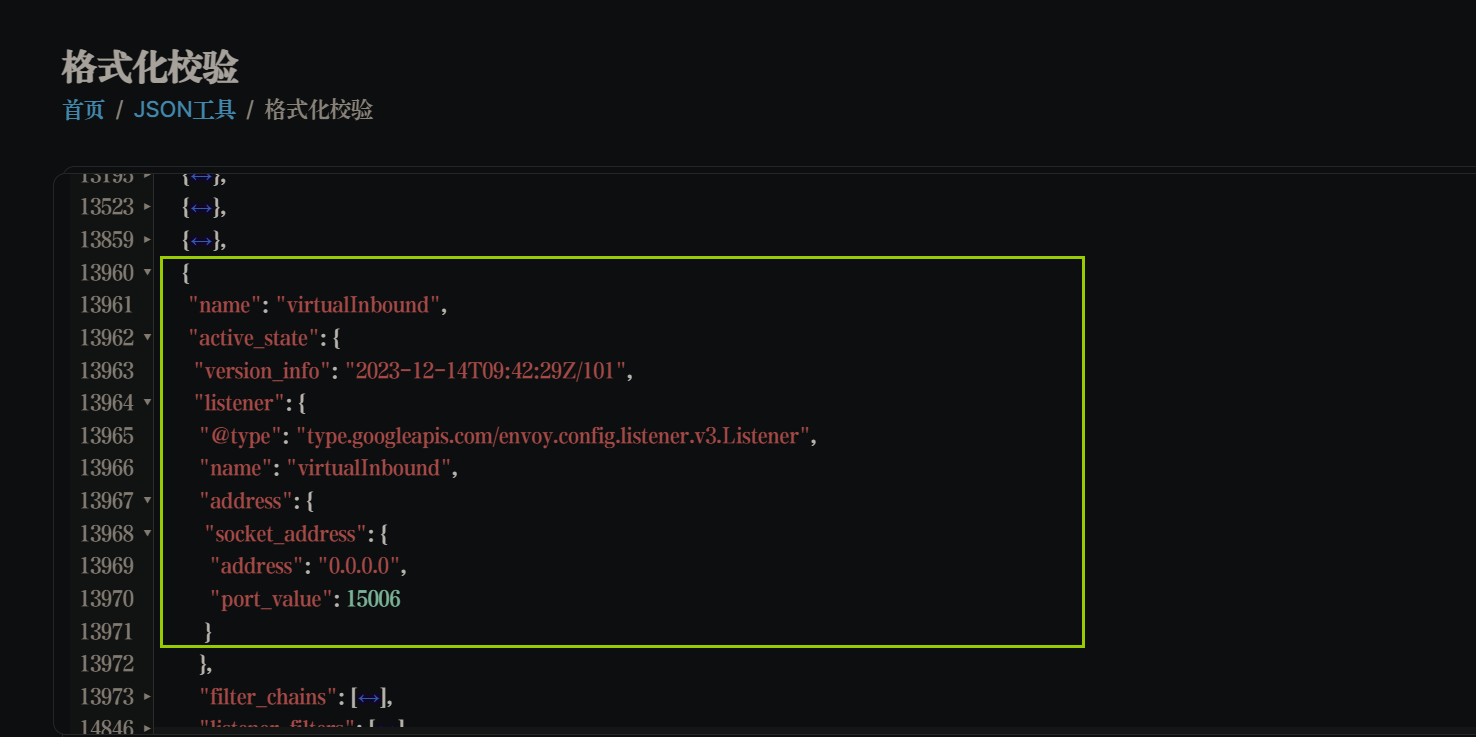Screen dimensions: 1476x737
Task: Click the version_info timestamp string value
Action: tap(488, 371)
